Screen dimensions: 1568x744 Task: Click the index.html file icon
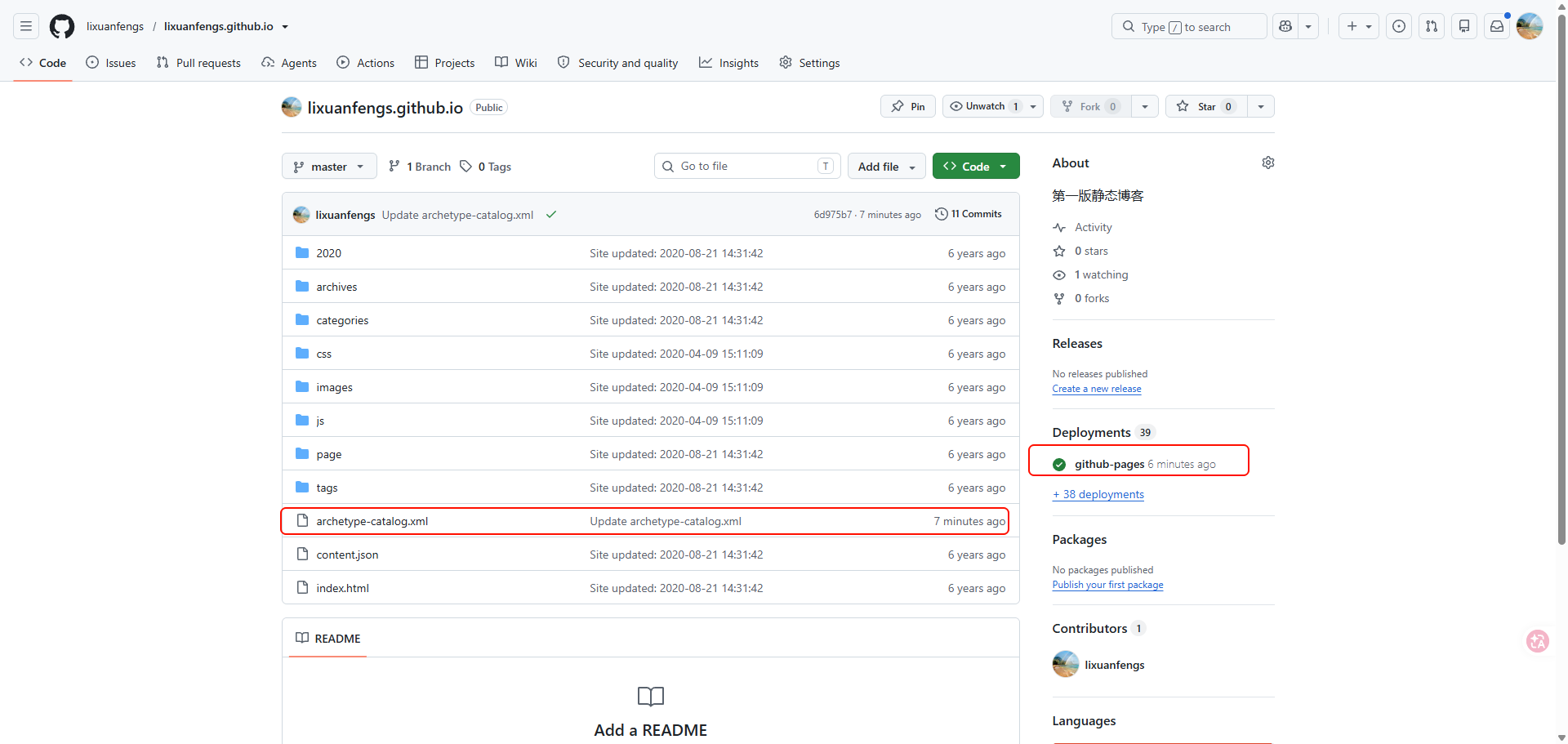[x=302, y=588]
